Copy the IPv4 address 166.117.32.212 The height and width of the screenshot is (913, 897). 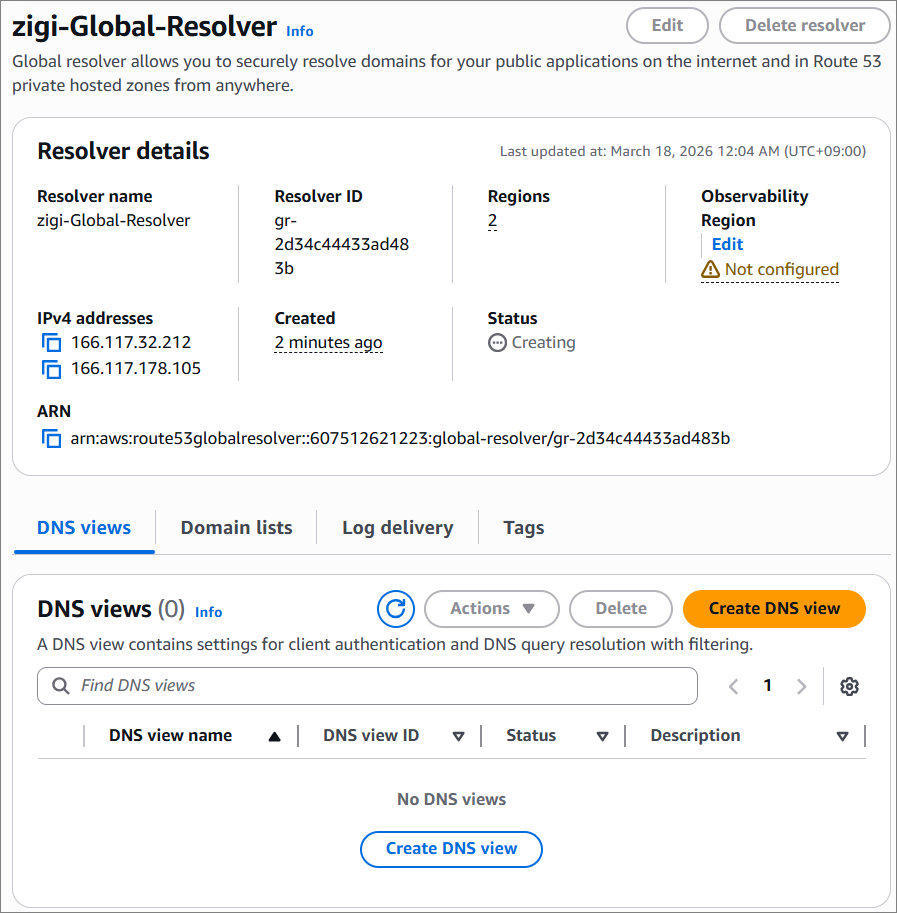[51, 342]
